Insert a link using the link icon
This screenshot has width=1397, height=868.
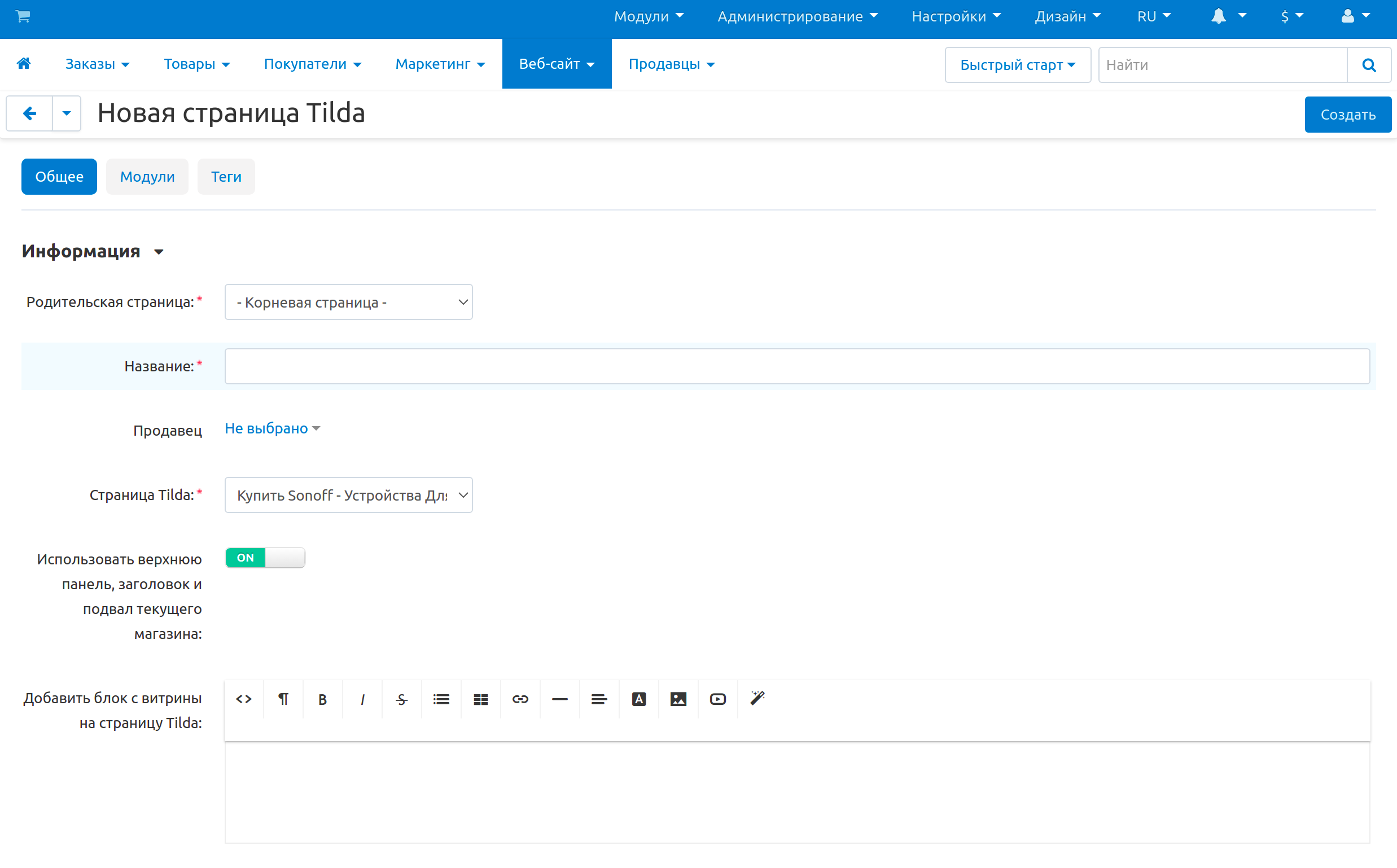tap(520, 699)
